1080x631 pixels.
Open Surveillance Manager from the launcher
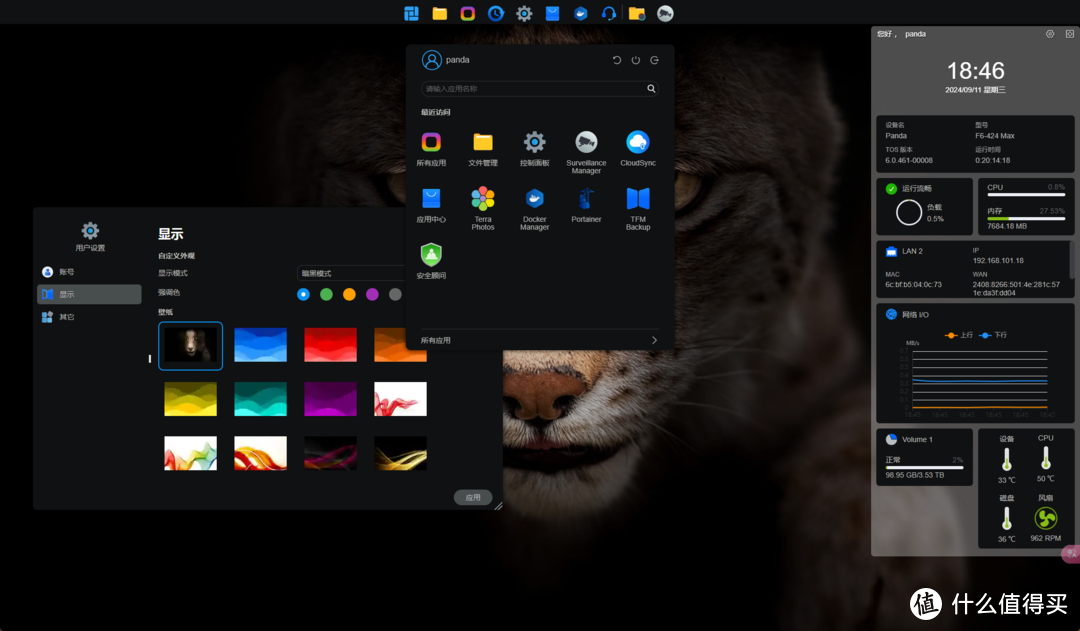[x=586, y=143]
